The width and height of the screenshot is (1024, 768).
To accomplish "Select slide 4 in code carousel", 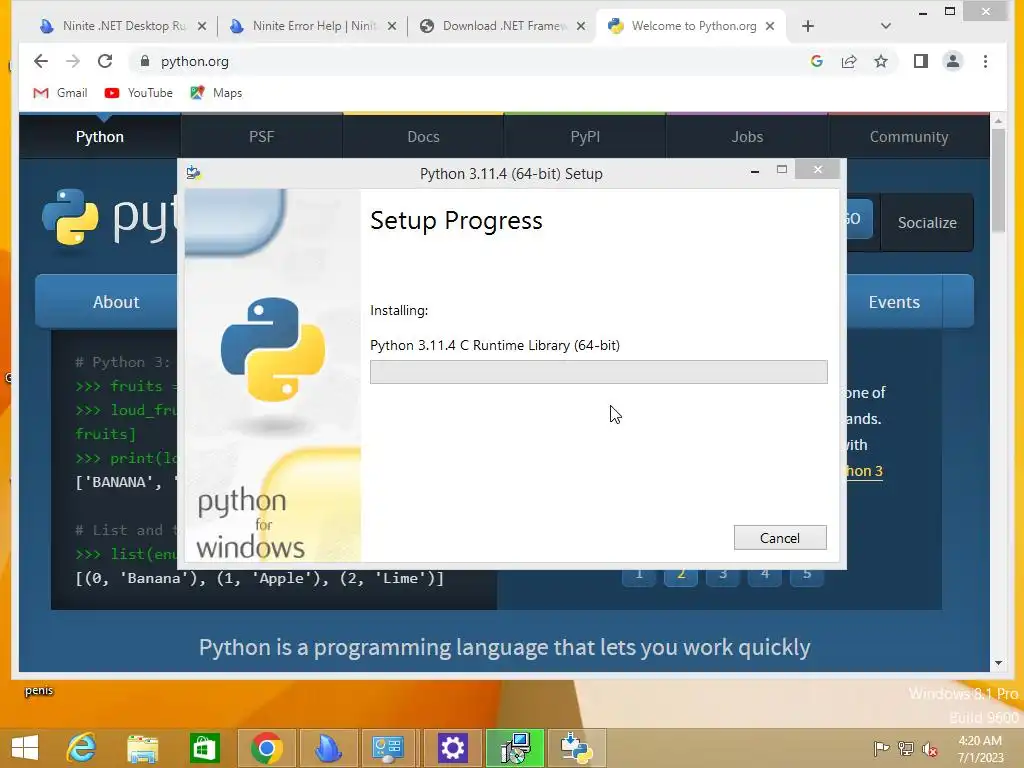I will [765, 575].
